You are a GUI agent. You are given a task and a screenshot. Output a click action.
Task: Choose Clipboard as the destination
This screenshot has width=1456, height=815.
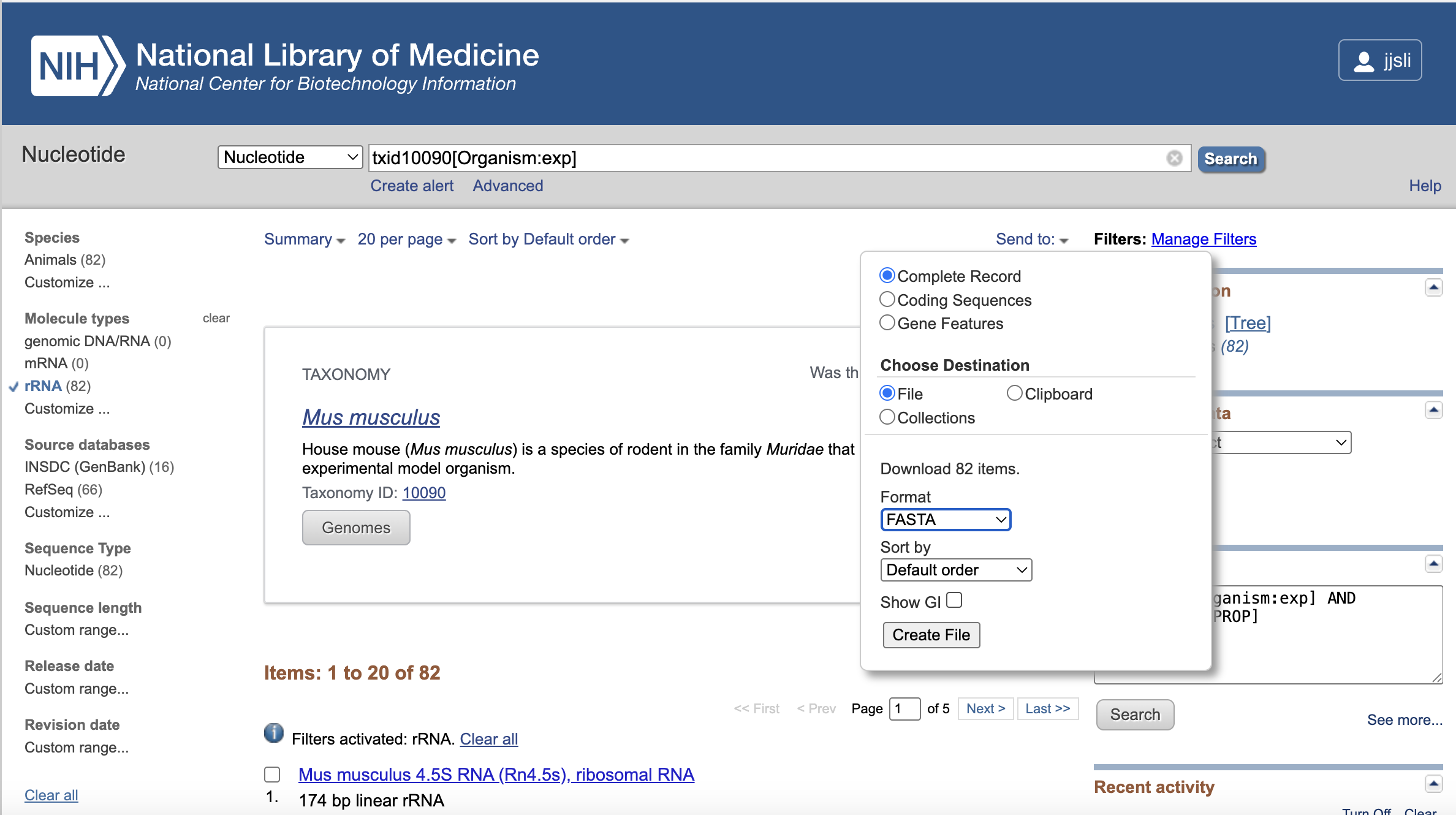tap(1014, 393)
